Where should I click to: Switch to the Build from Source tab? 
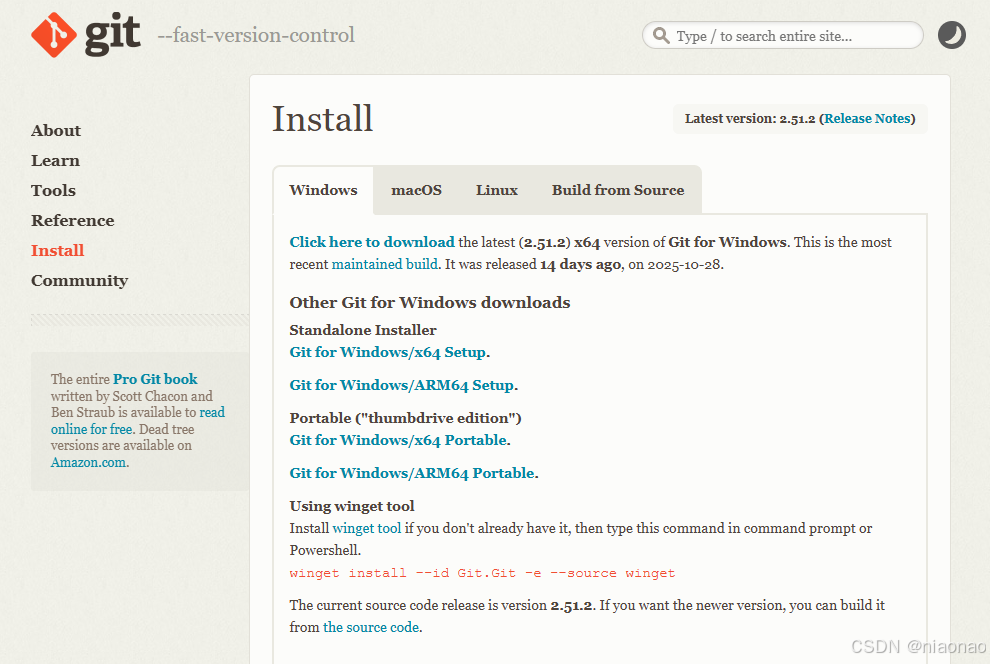pos(618,190)
